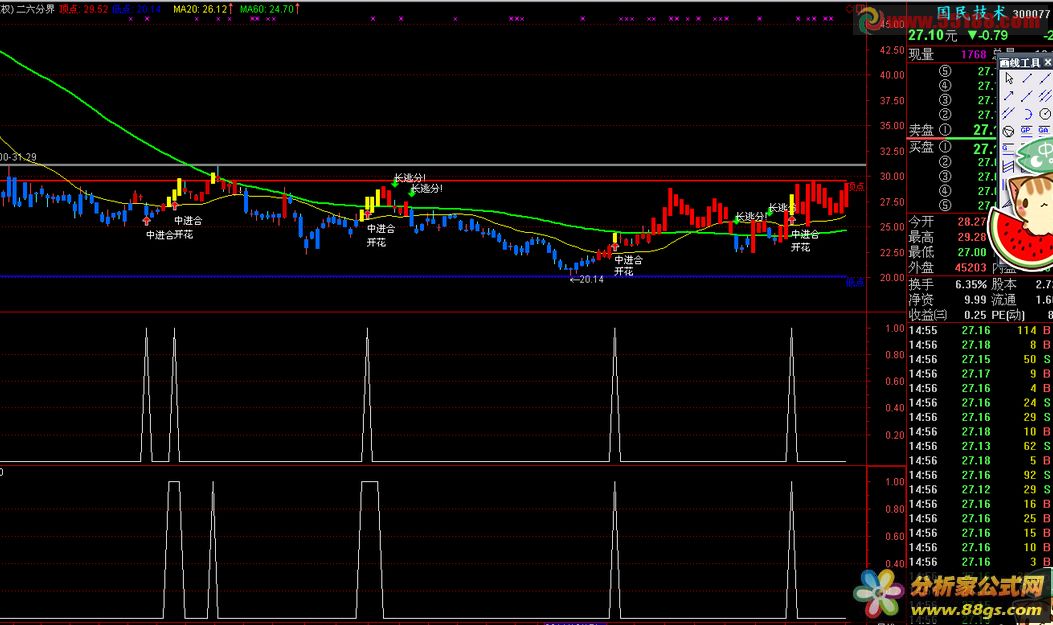Click the 净资 value 9.99
Image resolution: width=1053 pixels, height=625 pixels.
point(975,299)
